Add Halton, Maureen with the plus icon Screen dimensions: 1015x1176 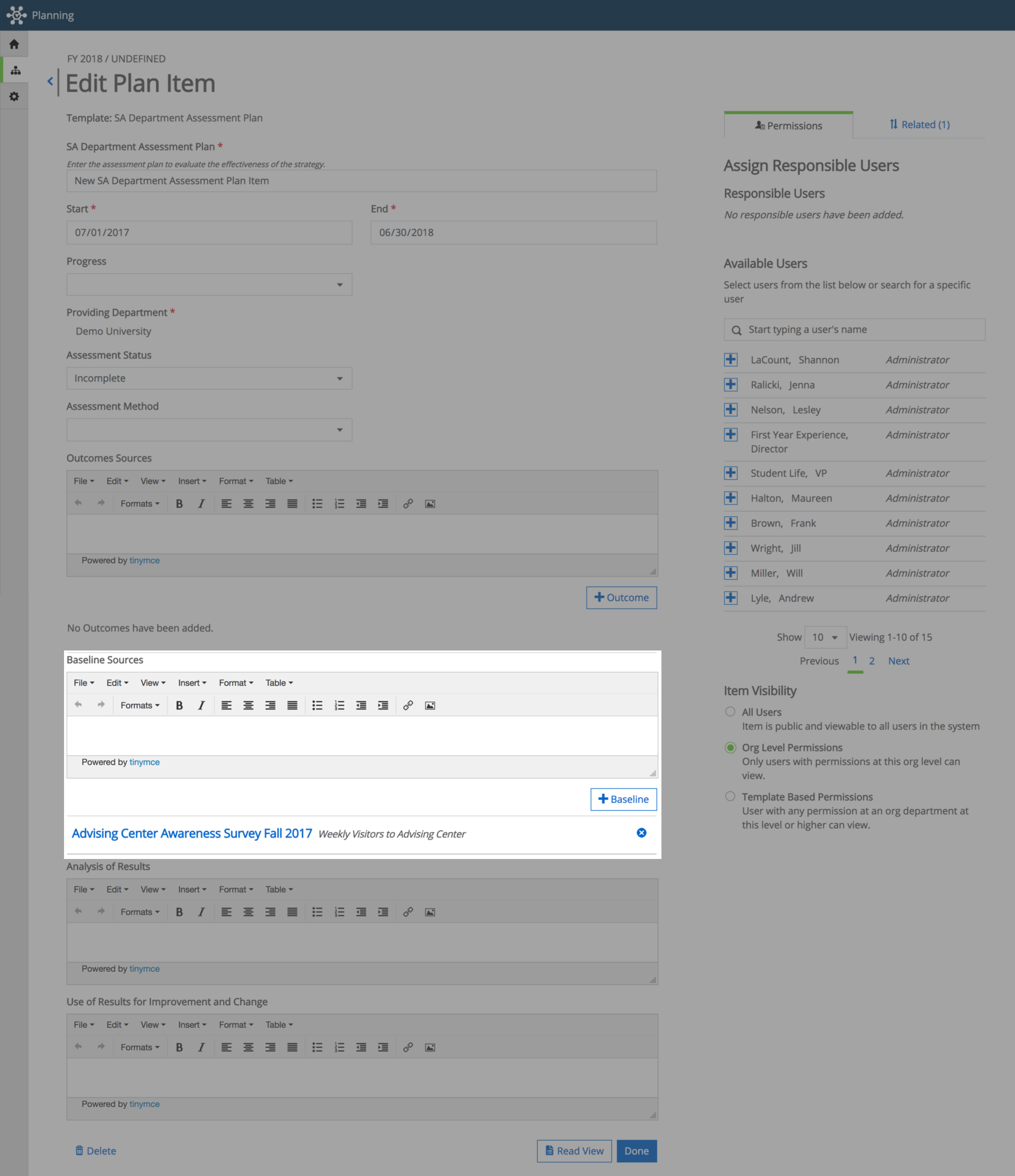coord(731,498)
